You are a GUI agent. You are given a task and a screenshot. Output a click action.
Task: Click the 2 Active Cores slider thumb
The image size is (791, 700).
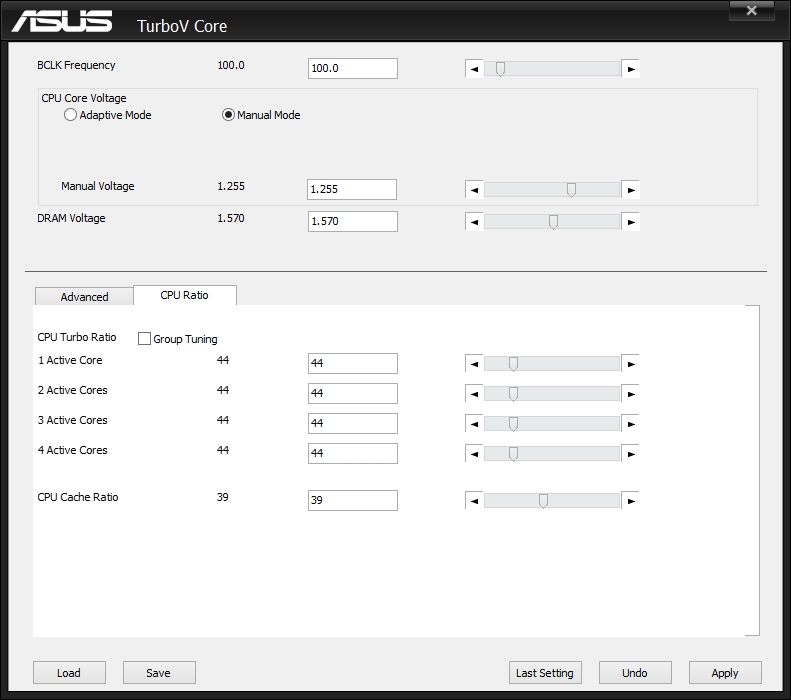point(513,394)
